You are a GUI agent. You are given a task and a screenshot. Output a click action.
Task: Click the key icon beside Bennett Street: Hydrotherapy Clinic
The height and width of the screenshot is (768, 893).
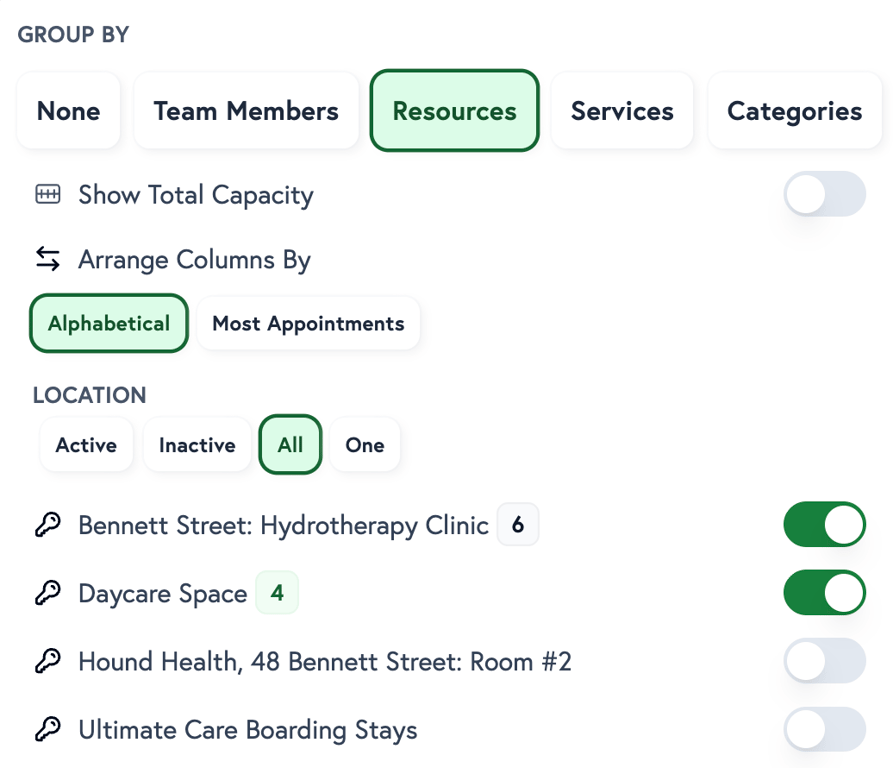[x=48, y=524]
